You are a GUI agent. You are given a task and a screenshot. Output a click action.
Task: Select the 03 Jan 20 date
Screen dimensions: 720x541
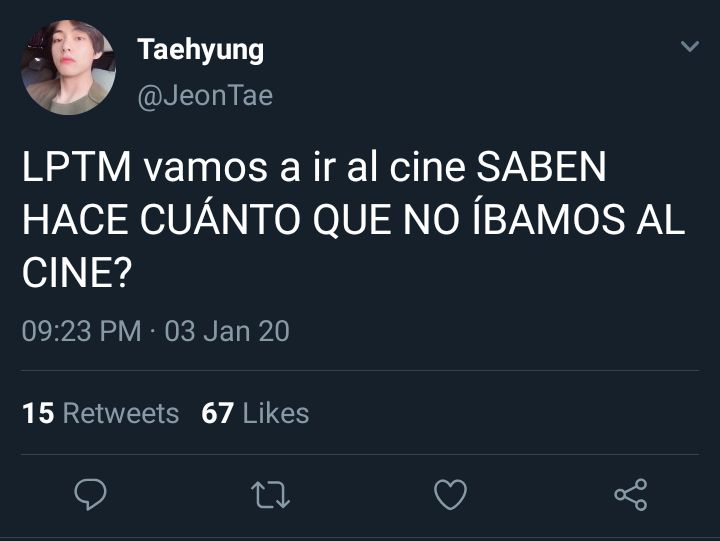(x=227, y=331)
